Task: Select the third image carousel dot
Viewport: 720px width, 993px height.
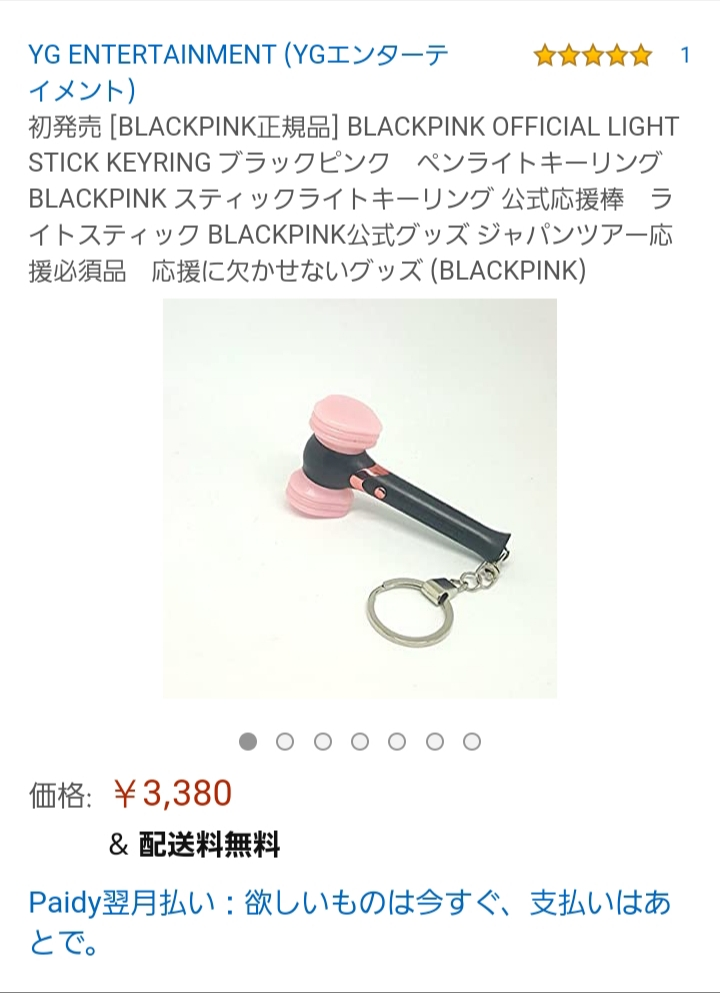Action: coord(323,741)
